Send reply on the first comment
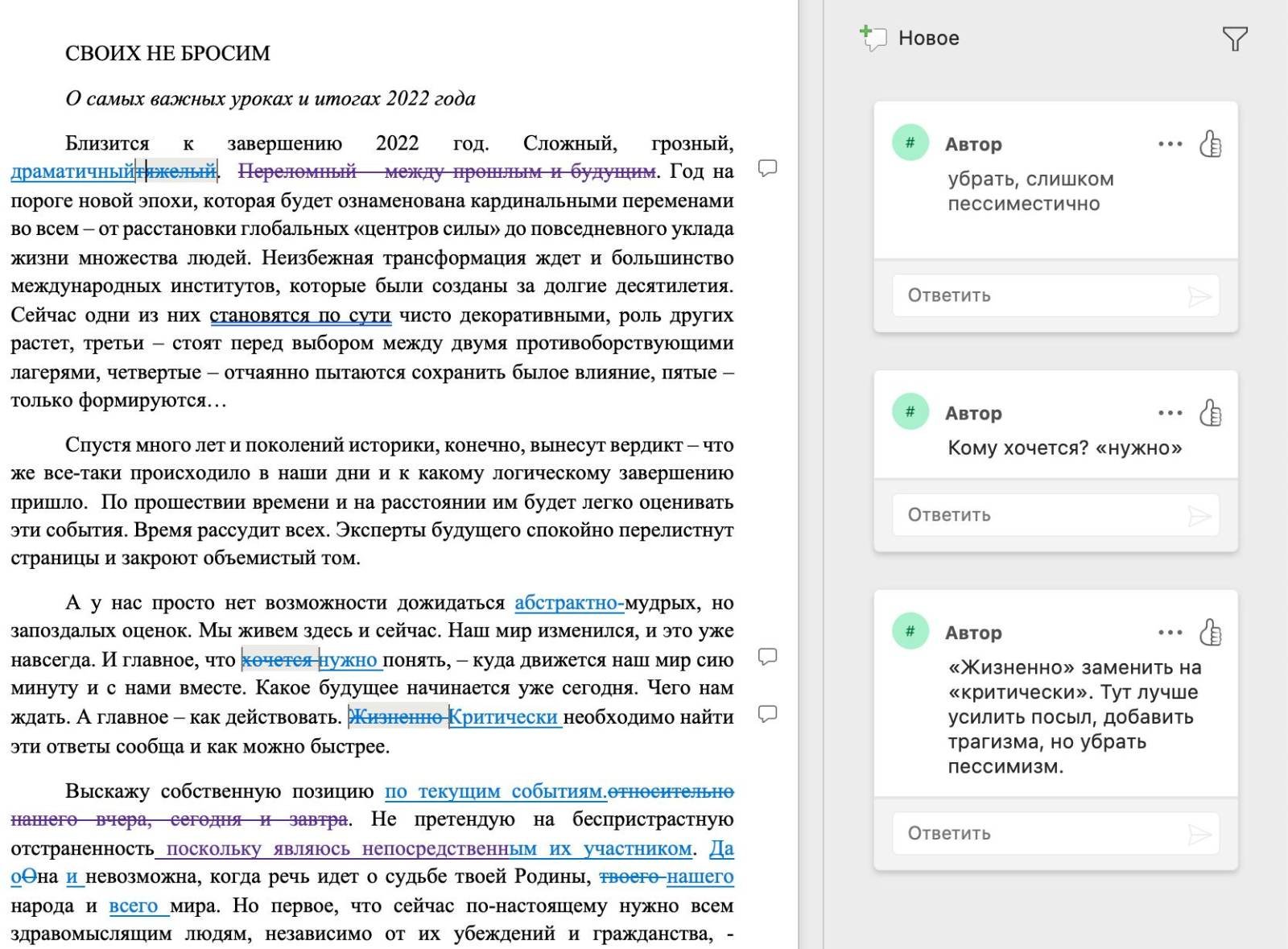The height and width of the screenshot is (949, 1288). point(1199,296)
